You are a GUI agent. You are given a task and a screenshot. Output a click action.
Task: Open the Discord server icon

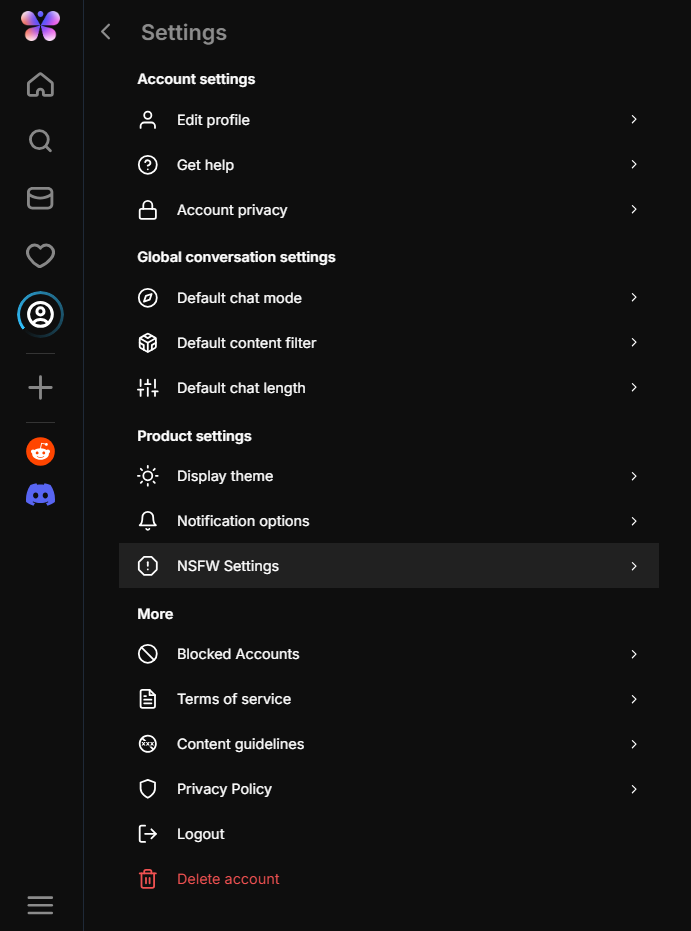pyautogui.click(x=40, y=494)
